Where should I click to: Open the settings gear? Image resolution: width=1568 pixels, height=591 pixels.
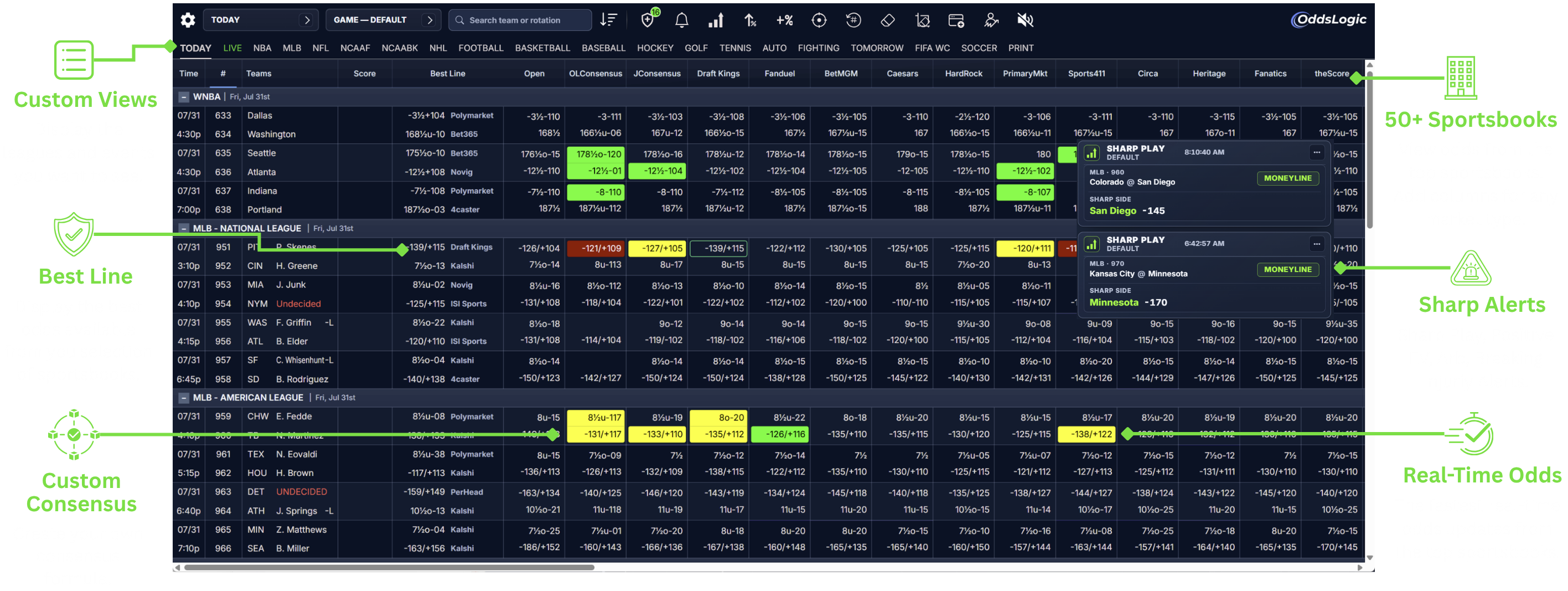(188, 20)
